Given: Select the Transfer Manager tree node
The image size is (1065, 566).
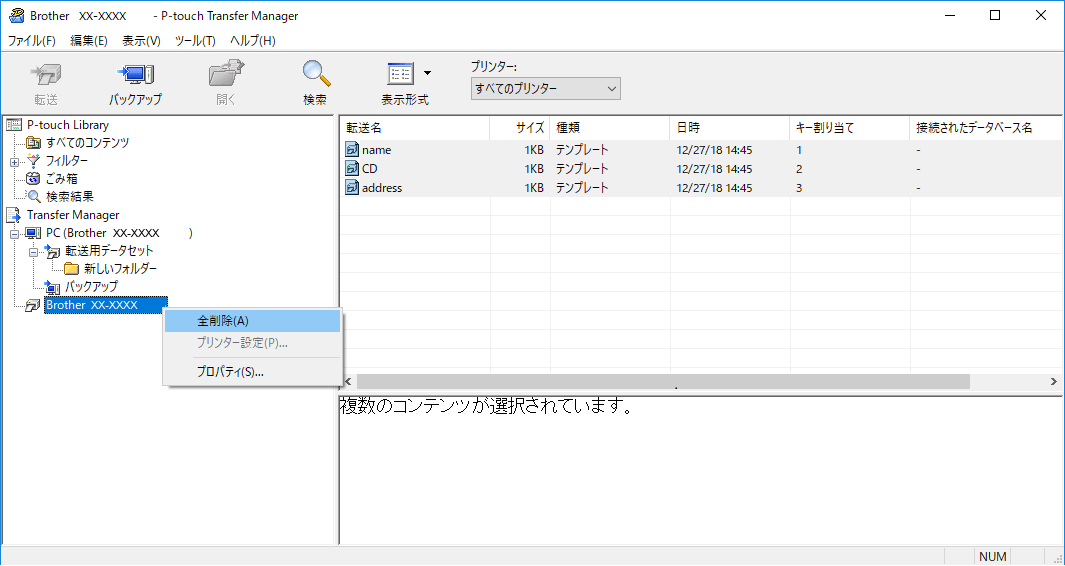Looking at the screenshot, I should click(x=73, y=215).
